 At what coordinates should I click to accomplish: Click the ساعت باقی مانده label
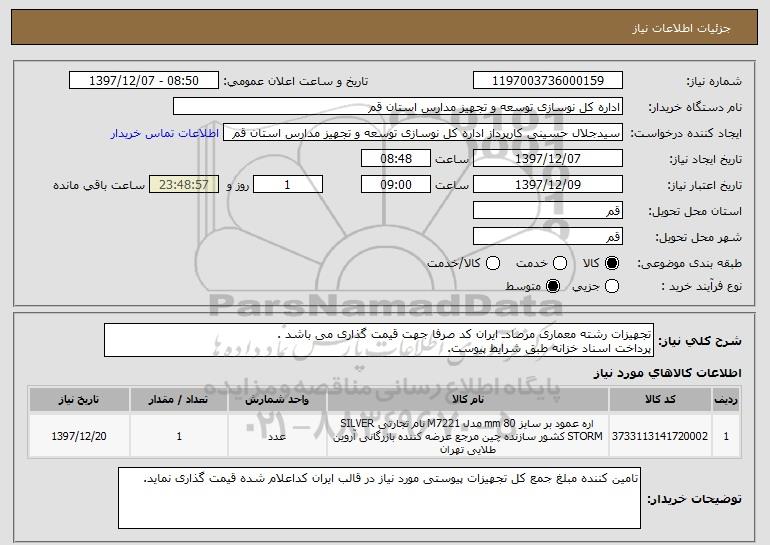pyautogui.click(x=99, y=185)
